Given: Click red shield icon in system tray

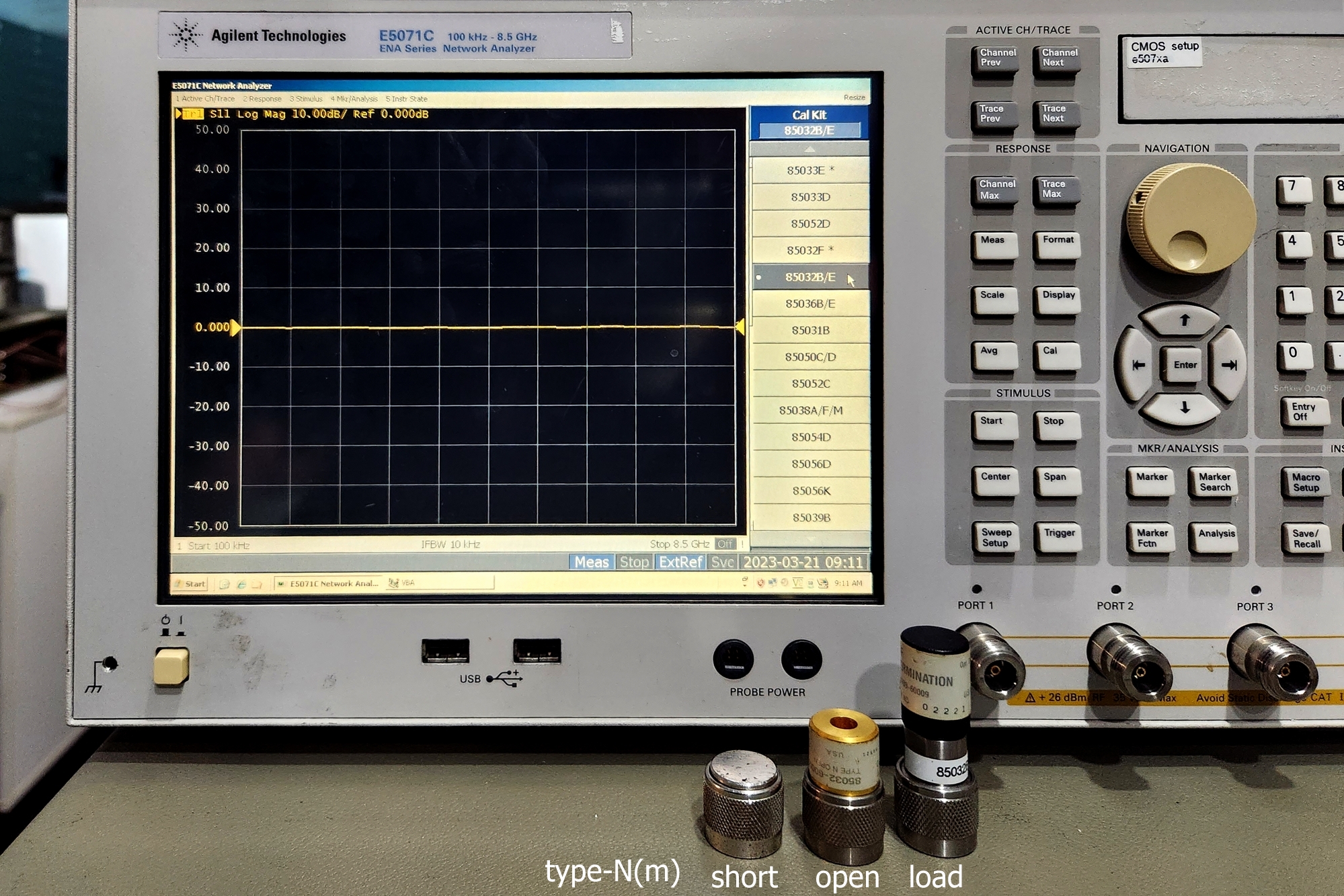Looking at the screenshot, I should click(760, 583).
